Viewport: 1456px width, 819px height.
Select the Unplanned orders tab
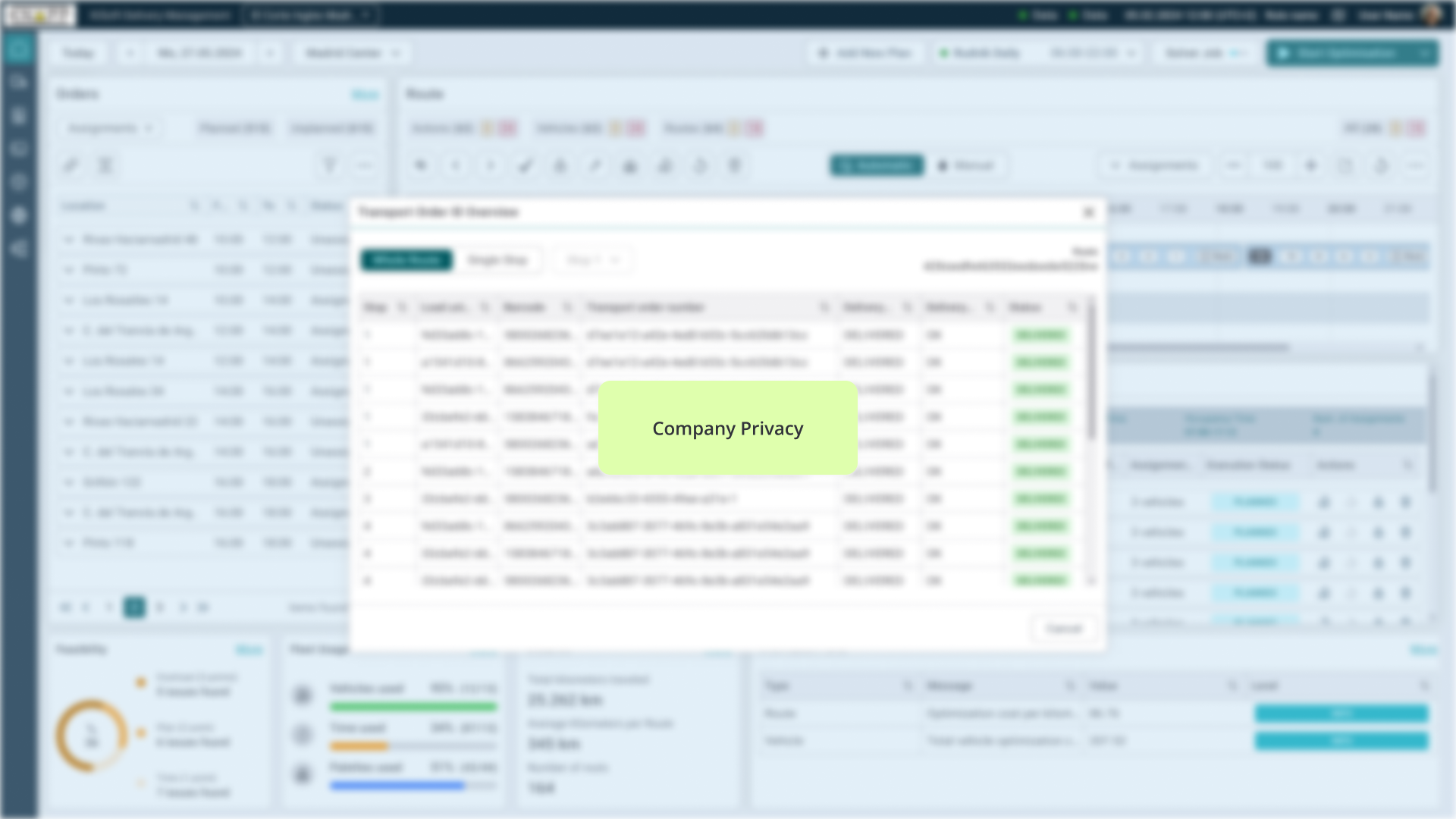(332, 128)
